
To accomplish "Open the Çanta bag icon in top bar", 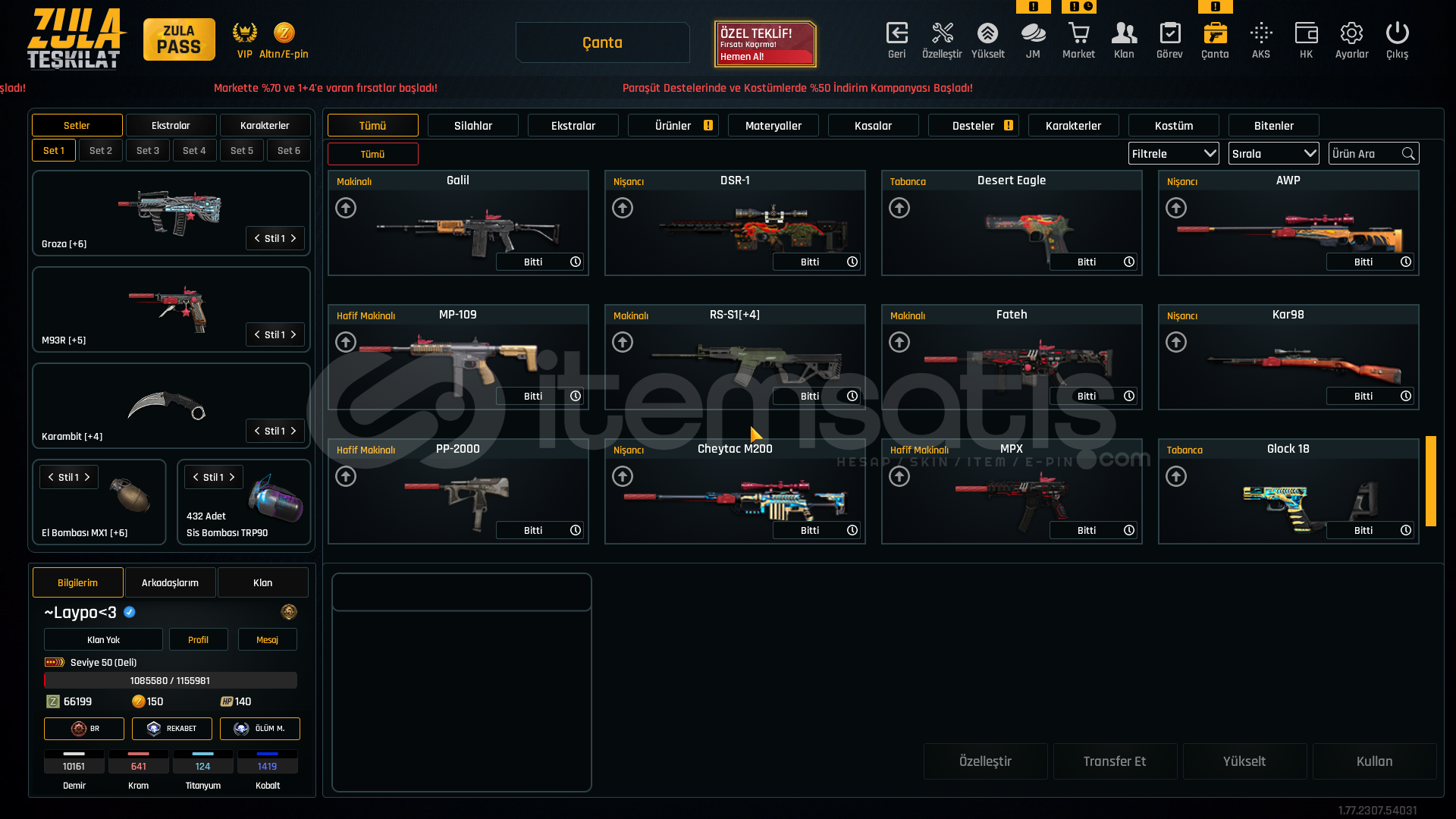I will (x=1215, y=33).
